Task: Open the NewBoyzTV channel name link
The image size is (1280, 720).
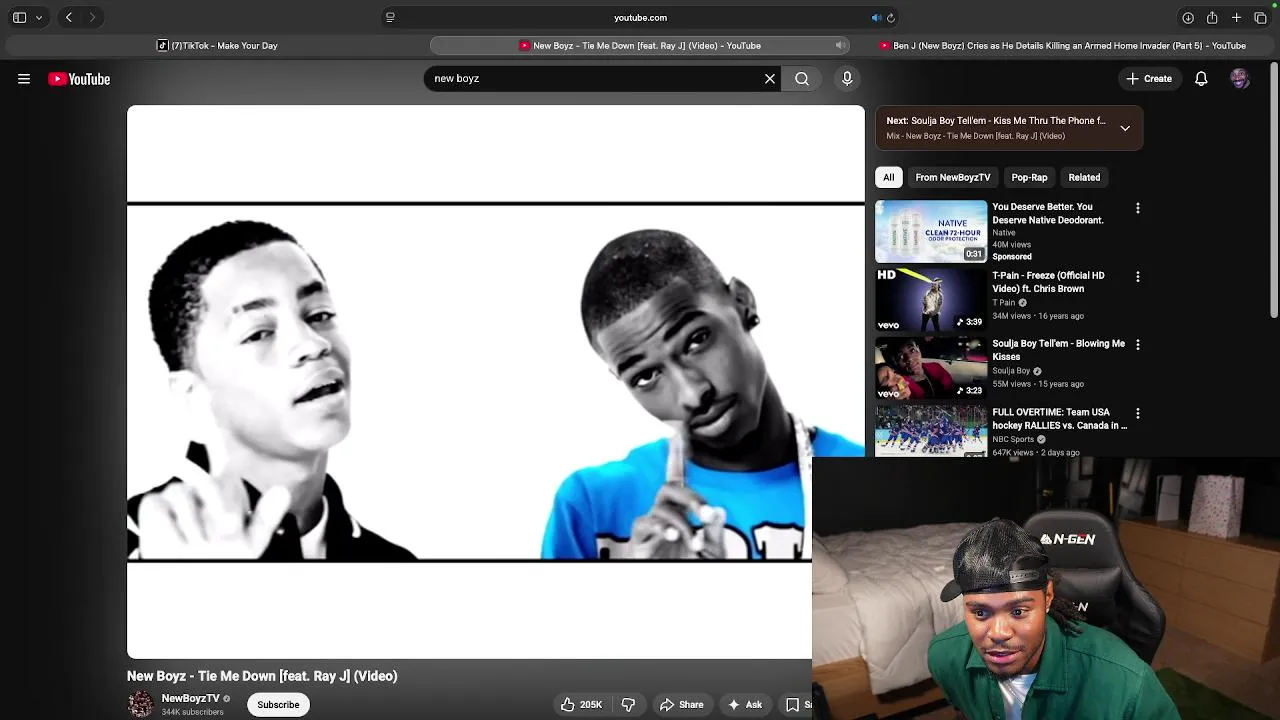Action: [x=190, y=698]
